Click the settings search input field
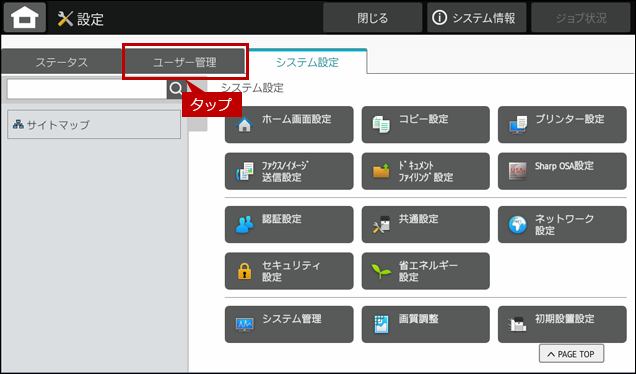 pos(87,89)
